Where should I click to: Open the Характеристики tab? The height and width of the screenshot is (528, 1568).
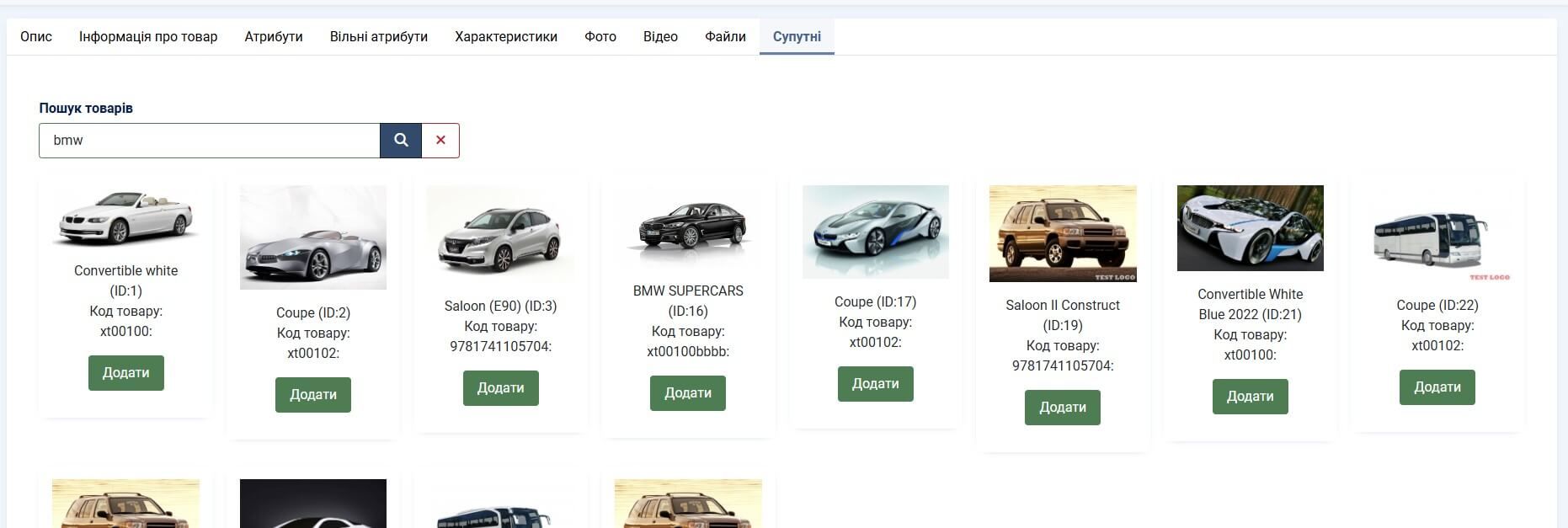tap(506, 37)
